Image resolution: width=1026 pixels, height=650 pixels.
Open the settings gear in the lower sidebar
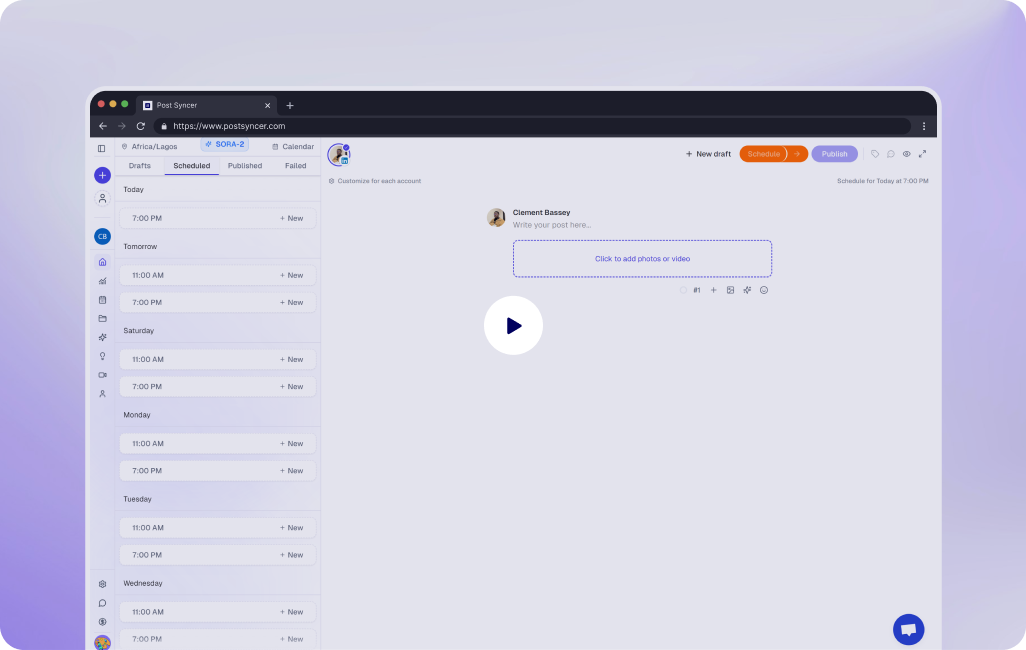coord(102,584)
